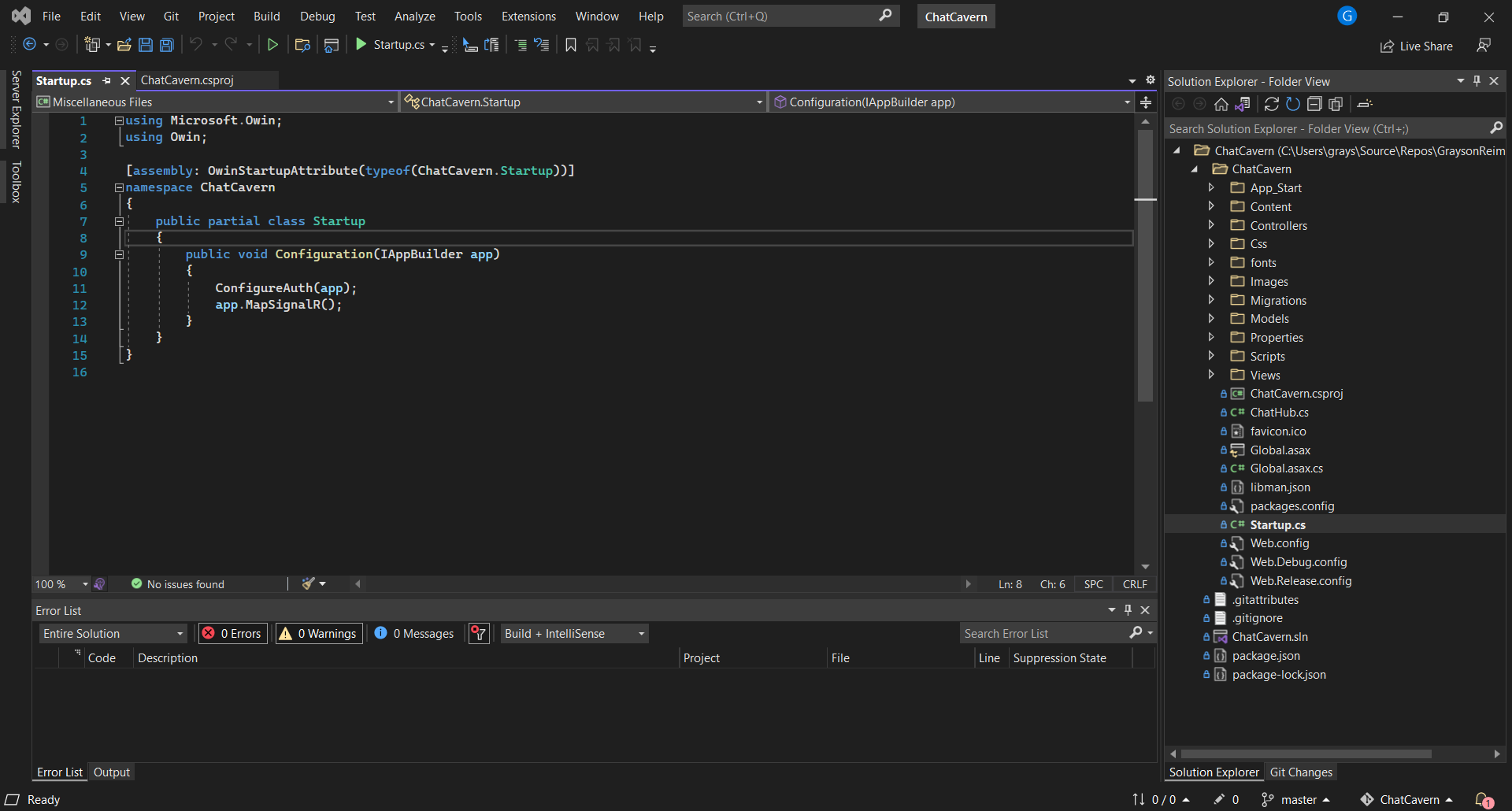Open the Git menu

[171, 16]
